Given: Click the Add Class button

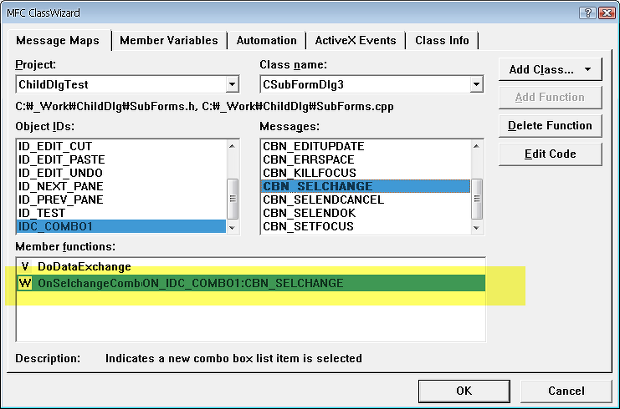Looking at the screenshot, I should [x=550, y=70].
